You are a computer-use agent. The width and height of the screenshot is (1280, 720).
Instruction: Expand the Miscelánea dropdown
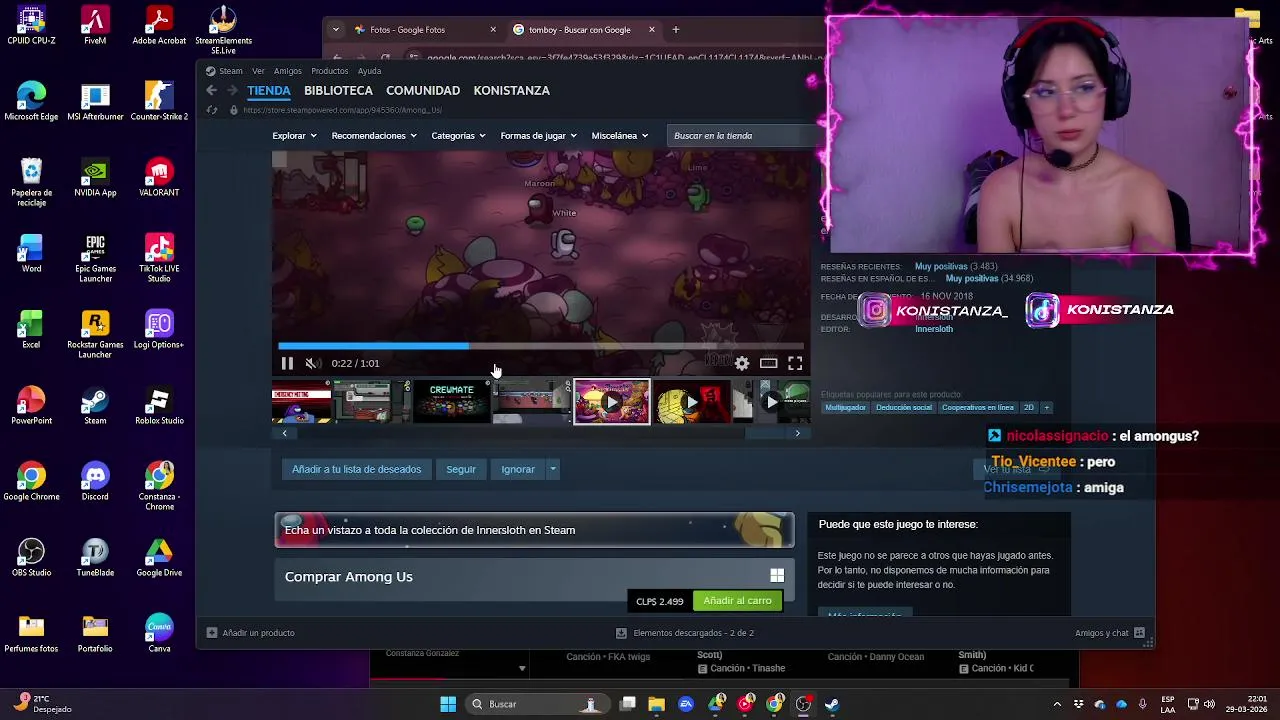click(x=619, y=136)
